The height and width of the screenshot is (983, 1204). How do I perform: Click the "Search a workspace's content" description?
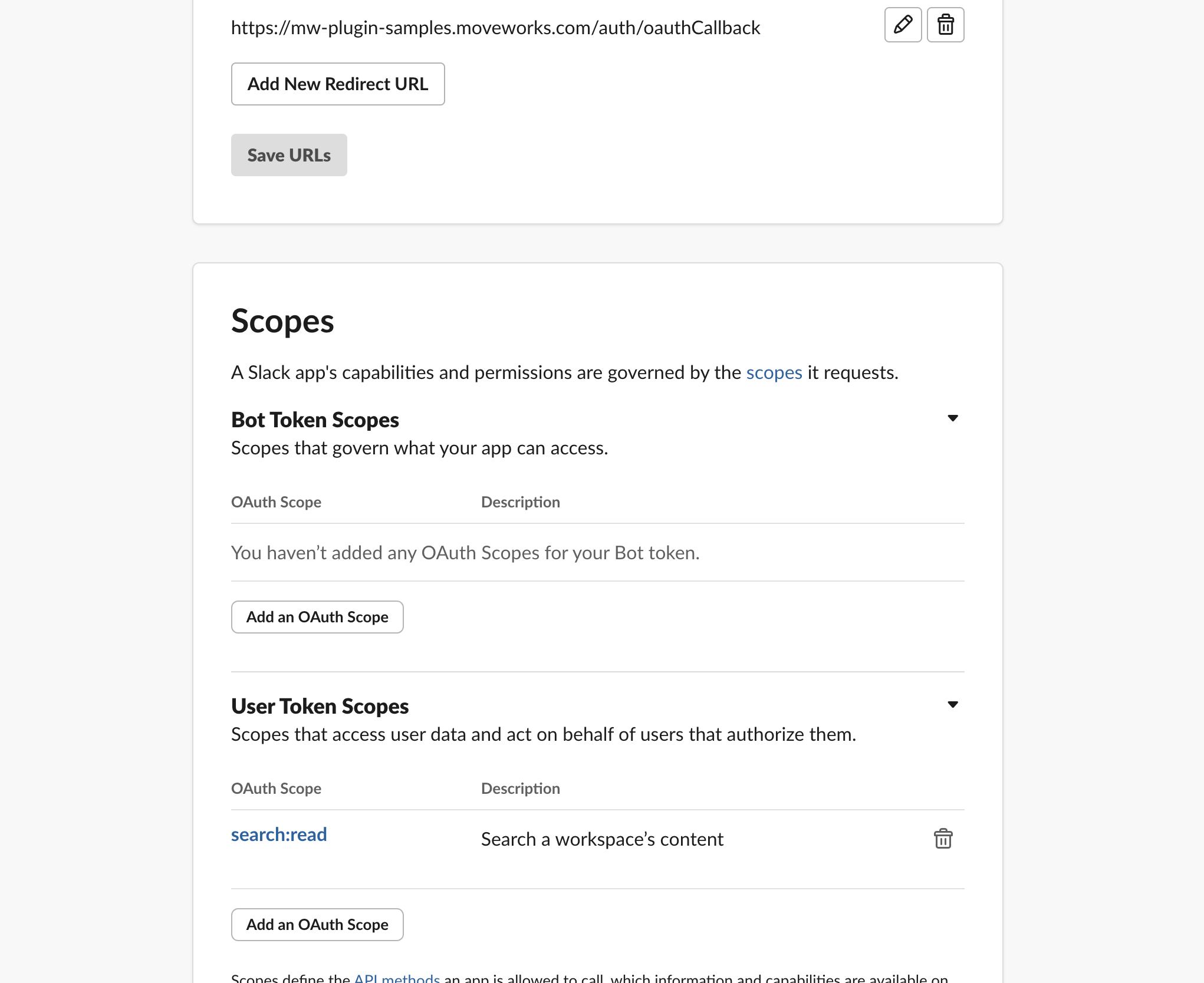coord(602,839)
